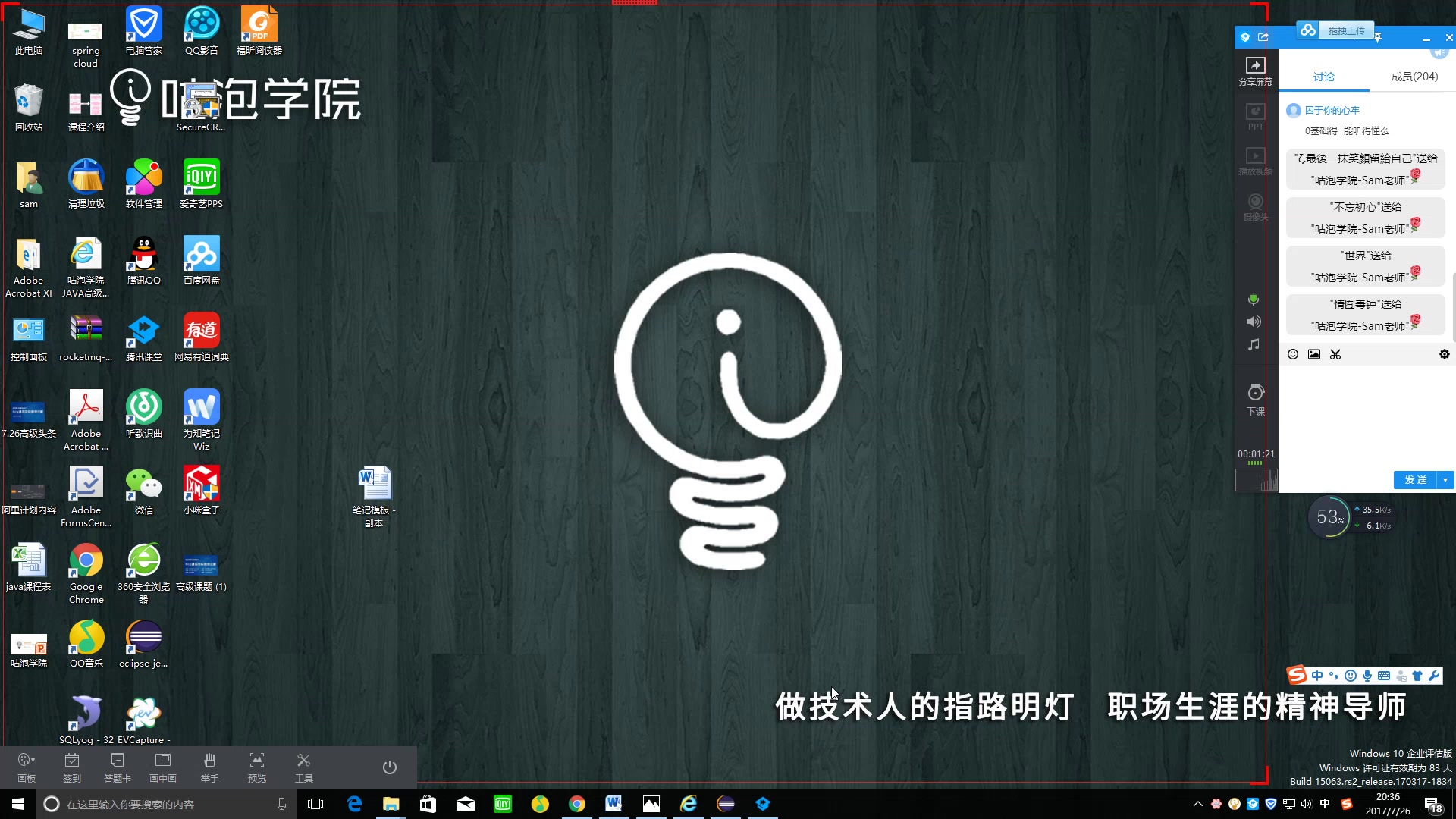Viewport: 1456px width, 819px height.
Task: Open Task View on taskbar
Action: (x=315, y=804)
